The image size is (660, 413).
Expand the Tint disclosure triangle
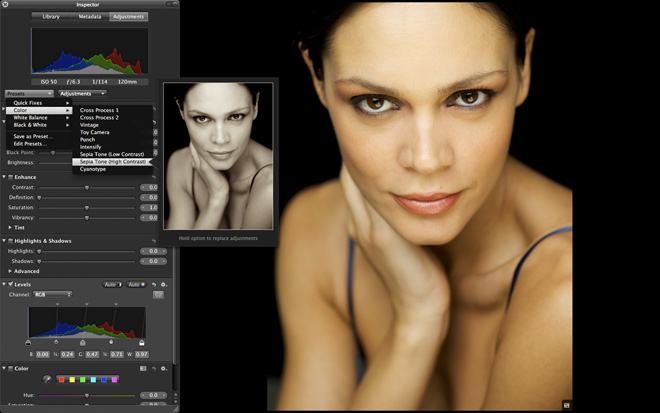coord(10,227)
